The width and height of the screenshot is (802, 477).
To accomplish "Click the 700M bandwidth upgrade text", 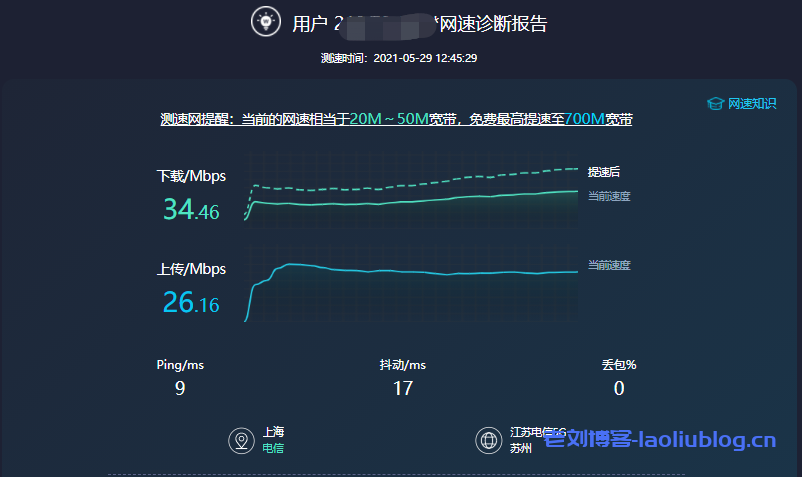I will 584,119.
